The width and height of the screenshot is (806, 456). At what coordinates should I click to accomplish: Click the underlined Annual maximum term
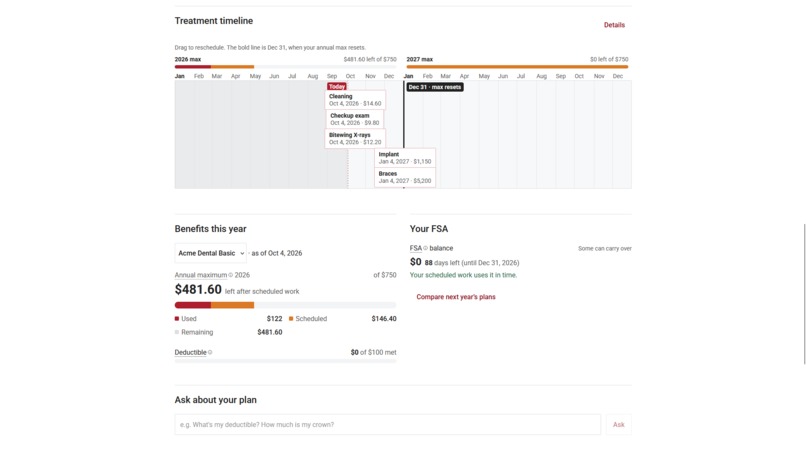coord(200,275)
